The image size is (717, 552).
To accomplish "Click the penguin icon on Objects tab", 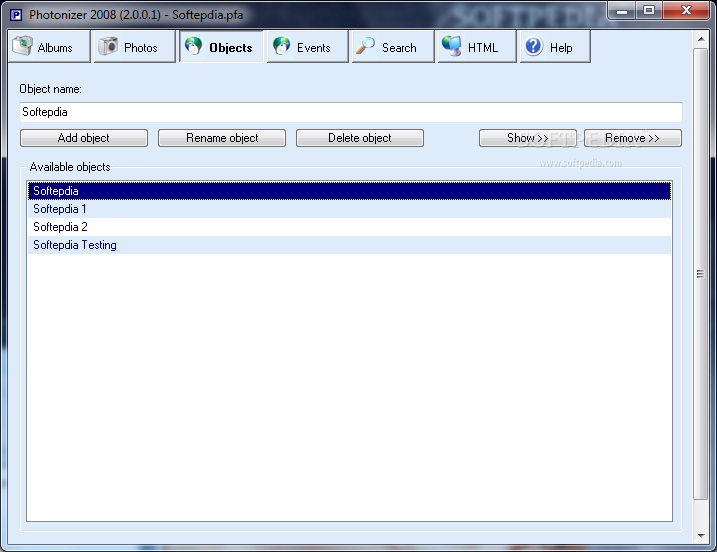I will 193,46.
